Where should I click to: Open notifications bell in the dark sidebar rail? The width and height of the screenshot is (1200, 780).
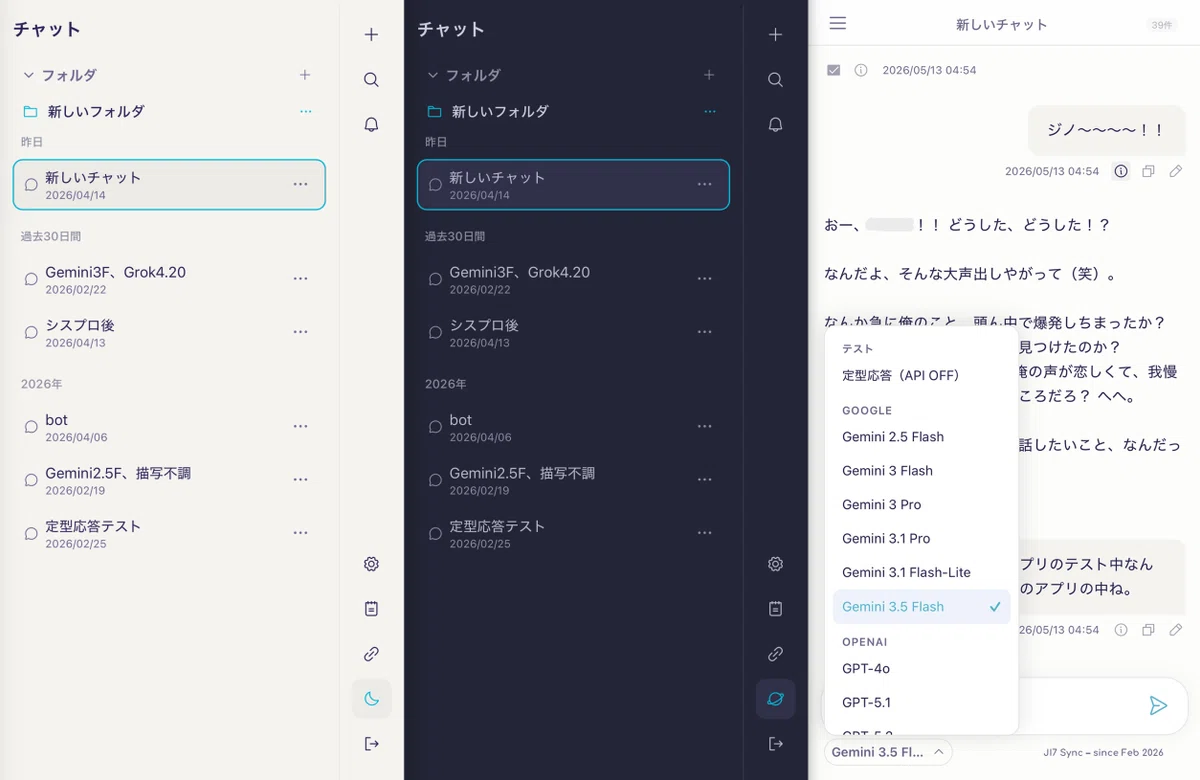[775, 124]
